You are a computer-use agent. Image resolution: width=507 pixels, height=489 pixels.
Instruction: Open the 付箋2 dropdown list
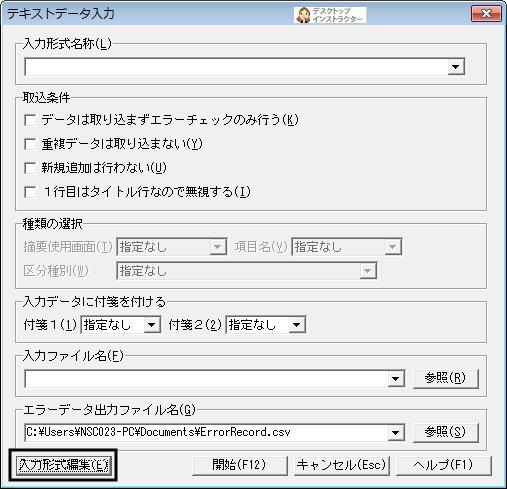pyautogui.click(x=297, y=325)
